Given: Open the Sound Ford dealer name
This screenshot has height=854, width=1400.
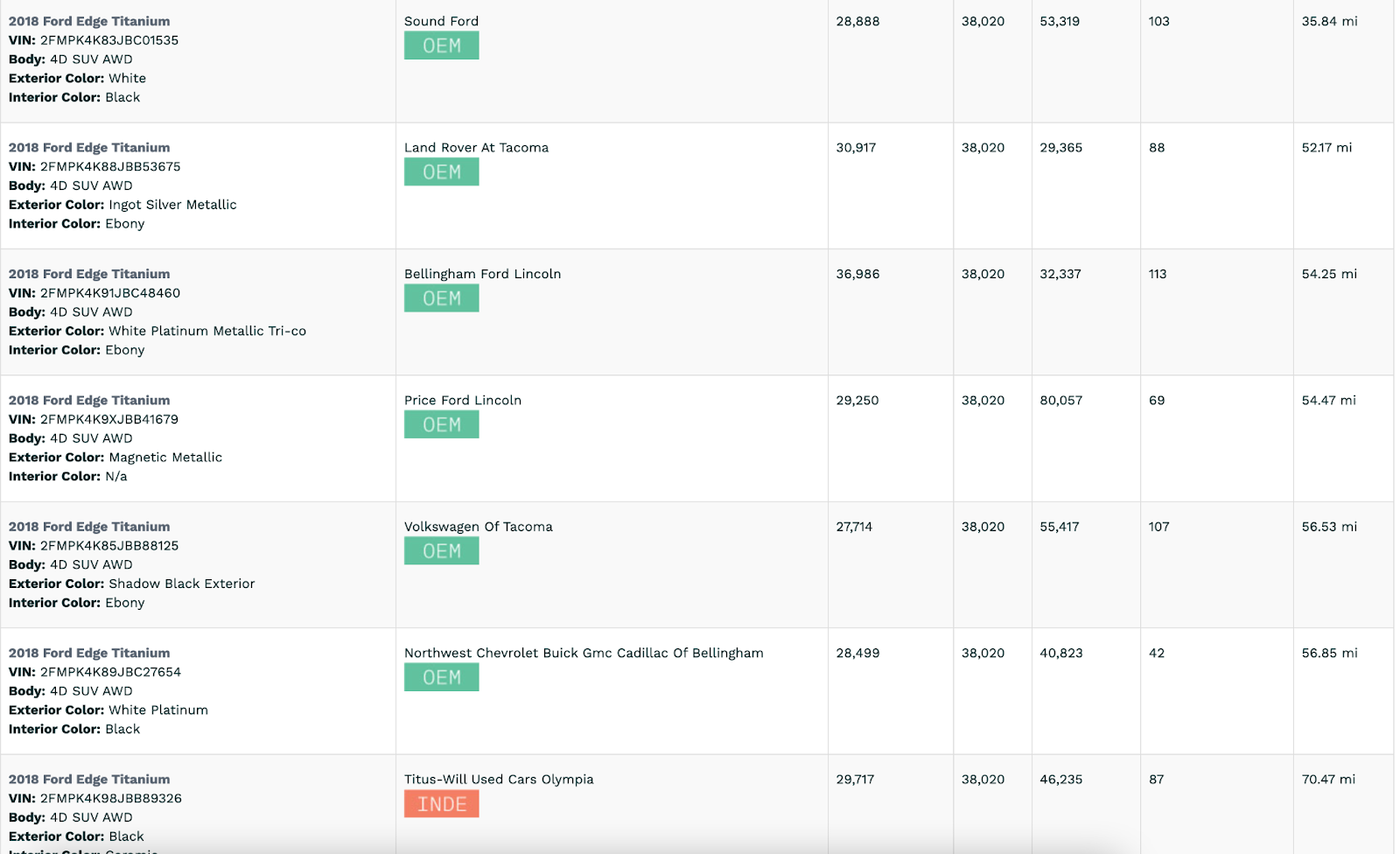Looking at the screenshot, I should (x=441, y=21).
